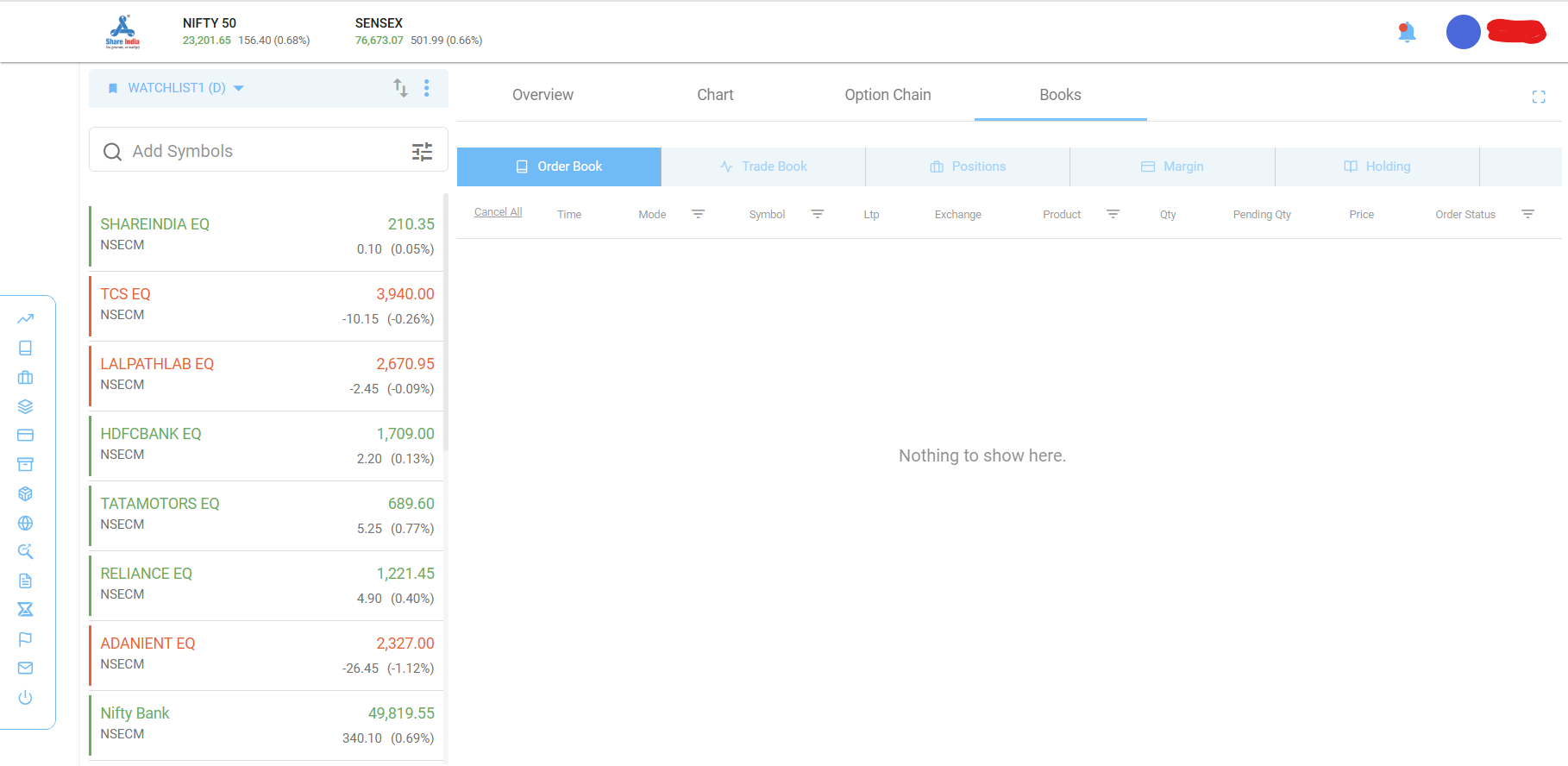Image resolution: width=1568 pixels, height=766 pixels.
Task: Click the power logout icon in sidebar
Action: [x=25, y=697]
